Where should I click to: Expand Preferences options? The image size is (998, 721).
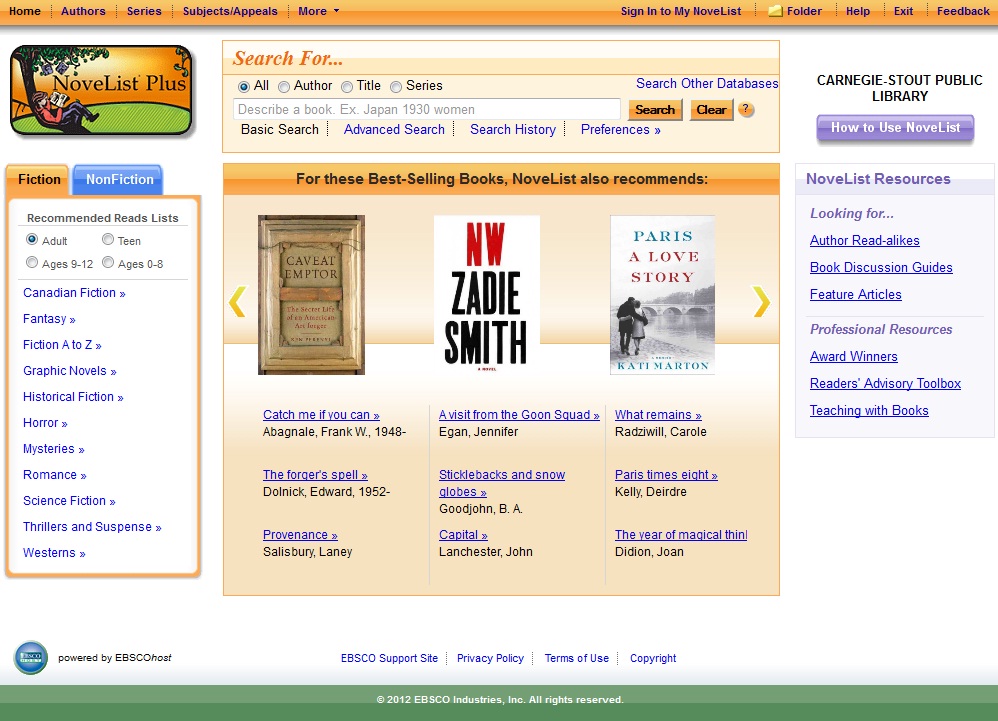coord(621,130)
